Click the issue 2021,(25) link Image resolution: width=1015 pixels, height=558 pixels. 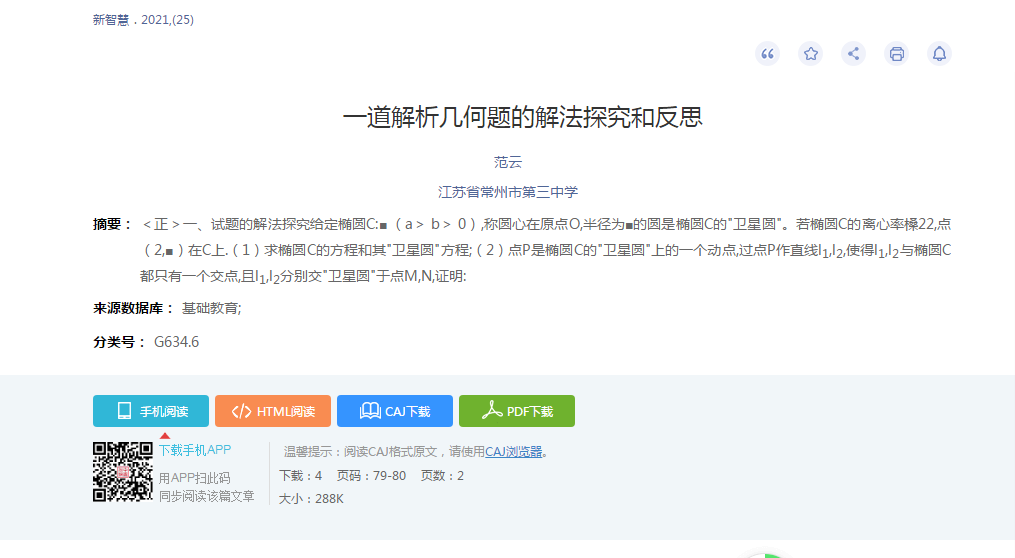coord(168,20)
